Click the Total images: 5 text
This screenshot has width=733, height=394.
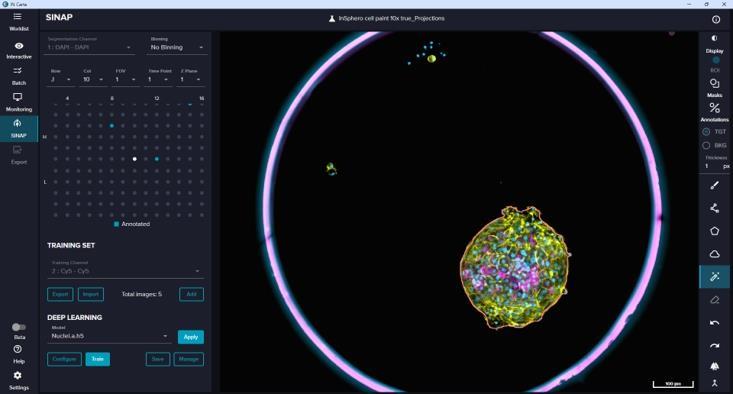pyautogui.click(x=142, y=294)
